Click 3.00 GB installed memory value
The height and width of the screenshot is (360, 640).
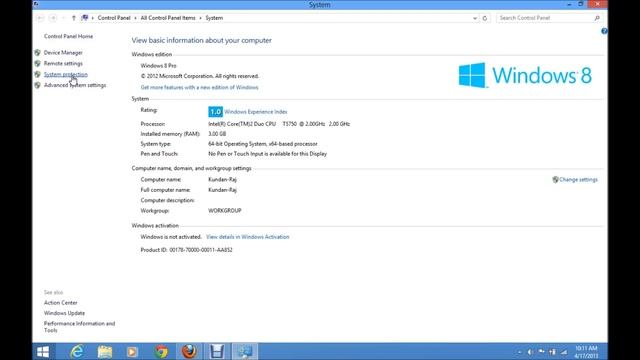(217, 134)
